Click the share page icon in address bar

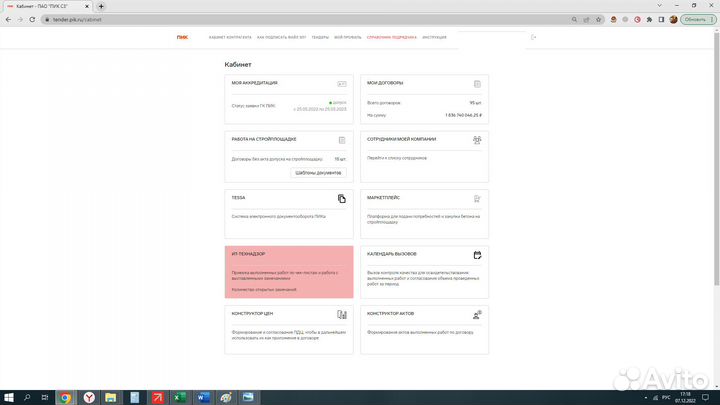click(586, 20)
